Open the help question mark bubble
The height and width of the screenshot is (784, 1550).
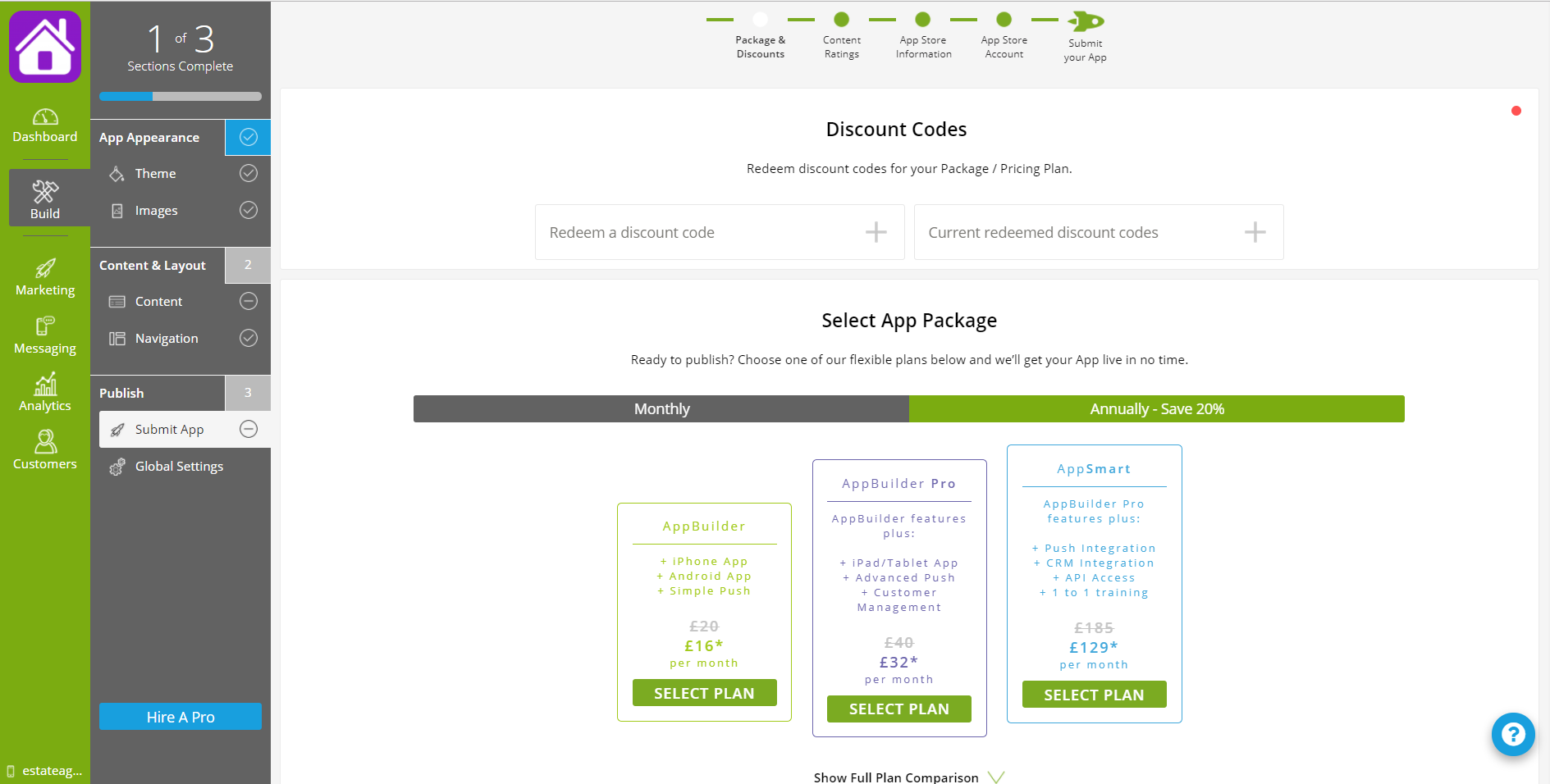pyautogui.click(x=1513, y=734)
